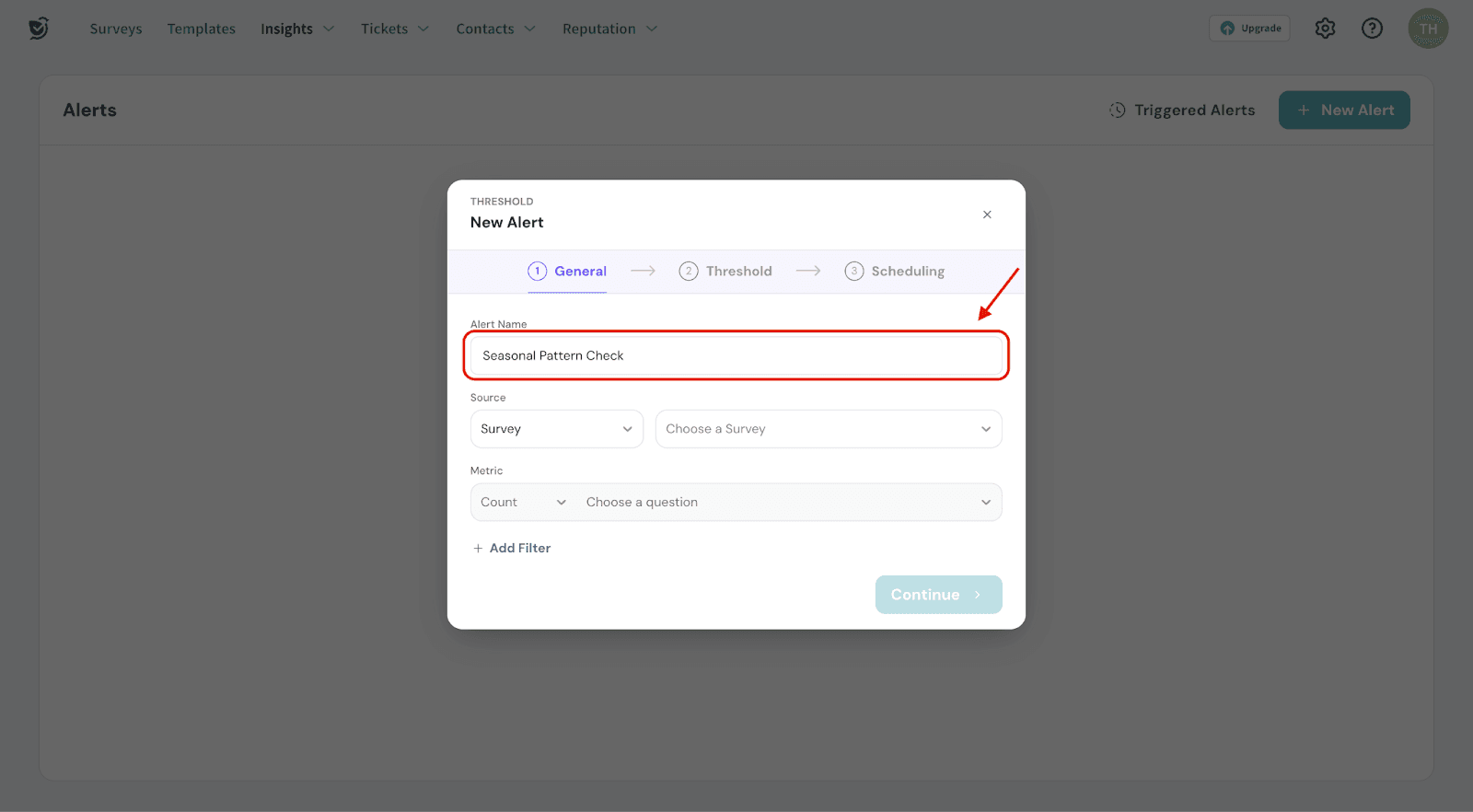Open the settings gear icon
The width and height of the screenshot is (1473, 812).
point(1325,29)
